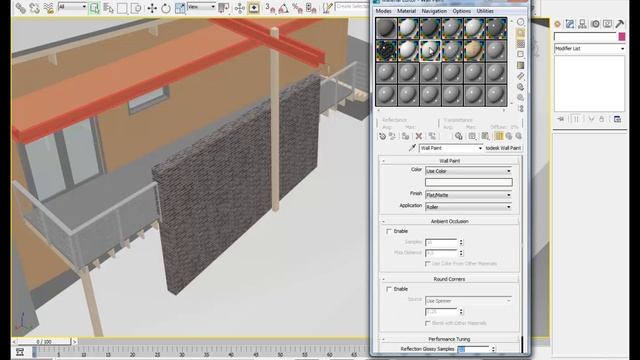Open Wall Paint material name dropdown

451,148
